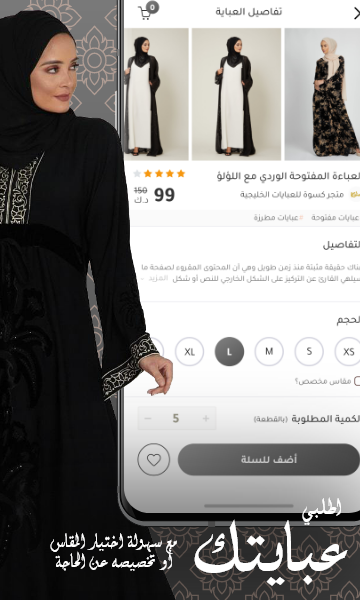Viewport: 360px width, 600px height.
Task: Open the shopping cart icon
Action: (x=147, y=11)
